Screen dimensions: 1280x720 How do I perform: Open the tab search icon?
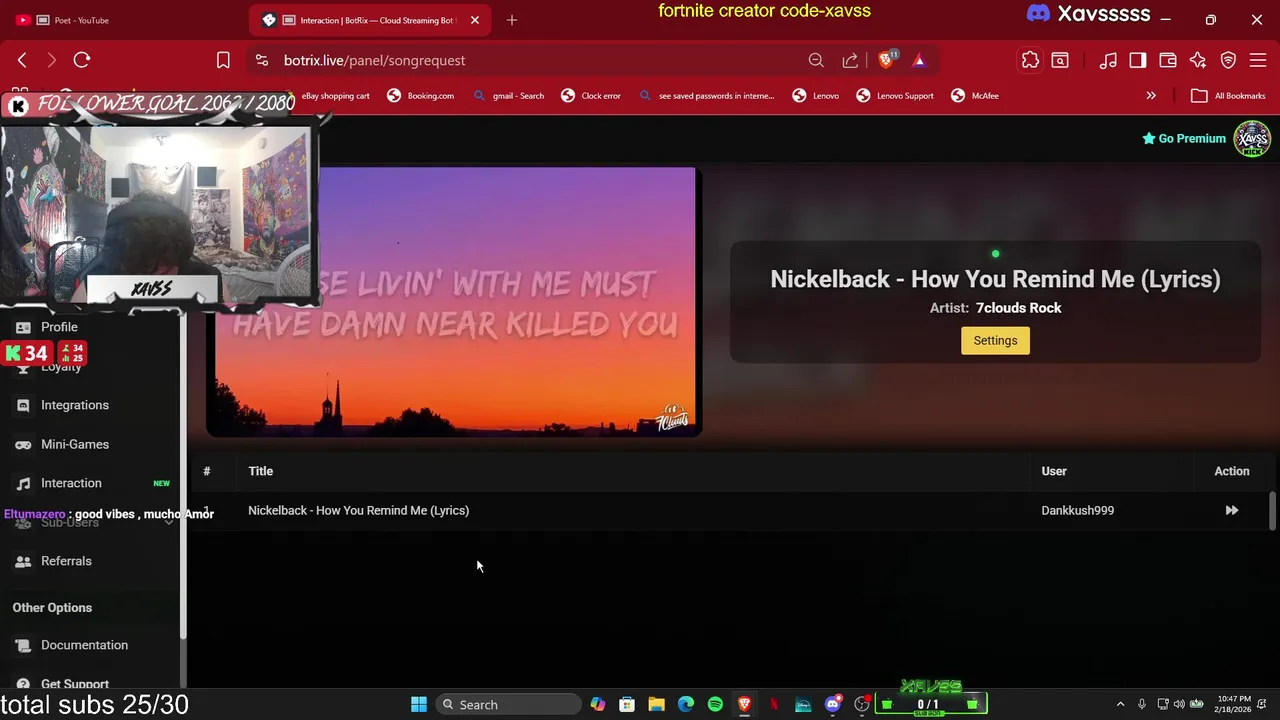[1060, 60]
